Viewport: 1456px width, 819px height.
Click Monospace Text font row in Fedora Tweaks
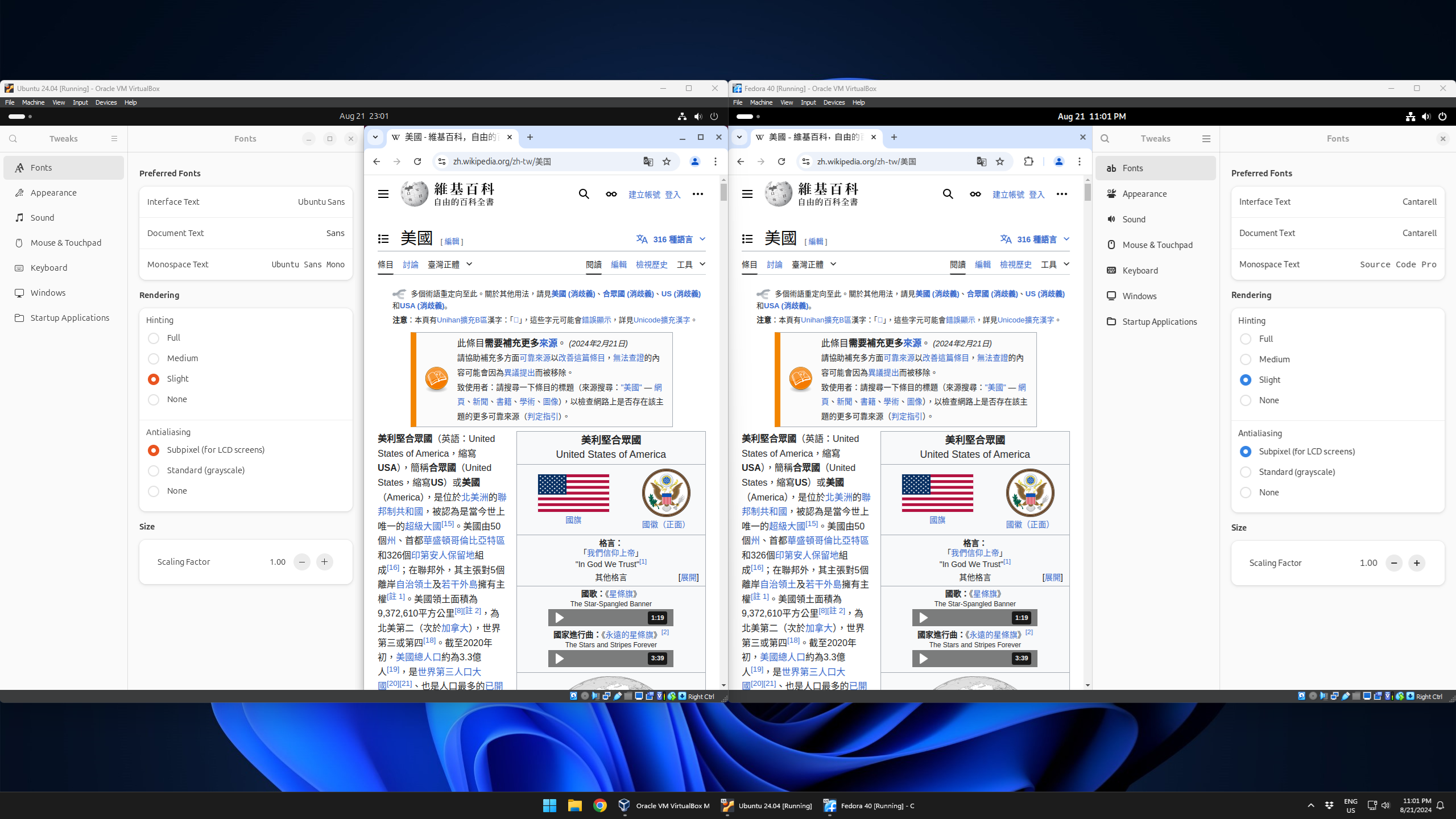(x=1338, y=264)
